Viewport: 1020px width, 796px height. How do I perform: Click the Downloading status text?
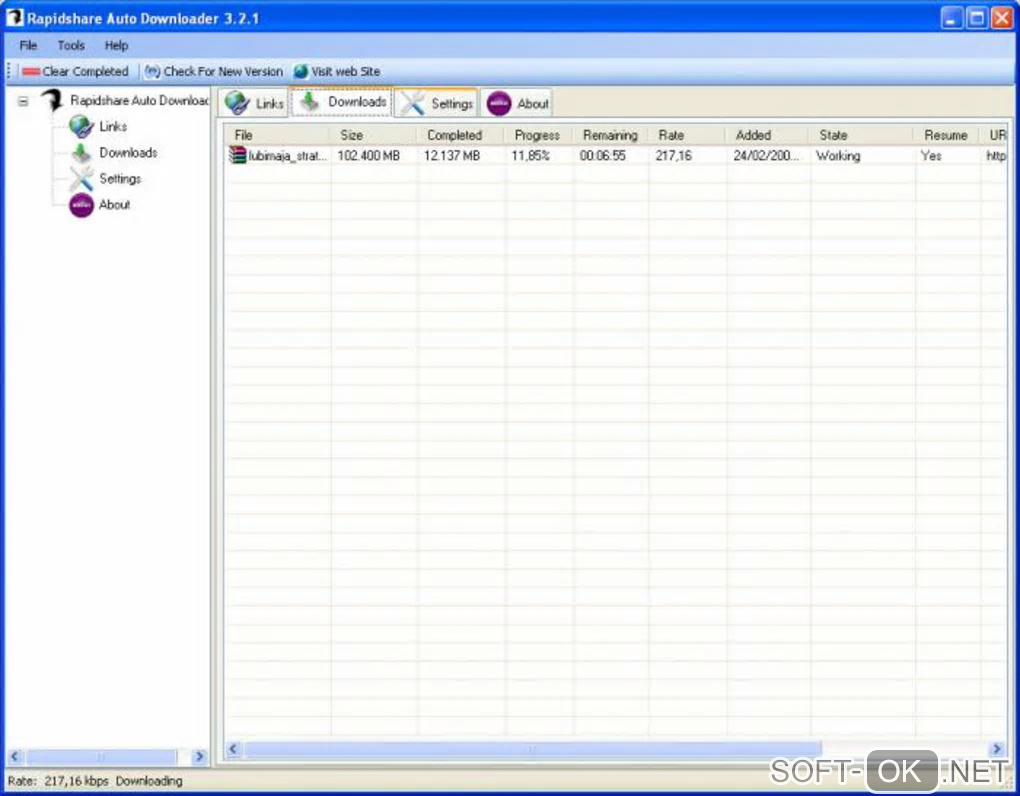point(149,781)
